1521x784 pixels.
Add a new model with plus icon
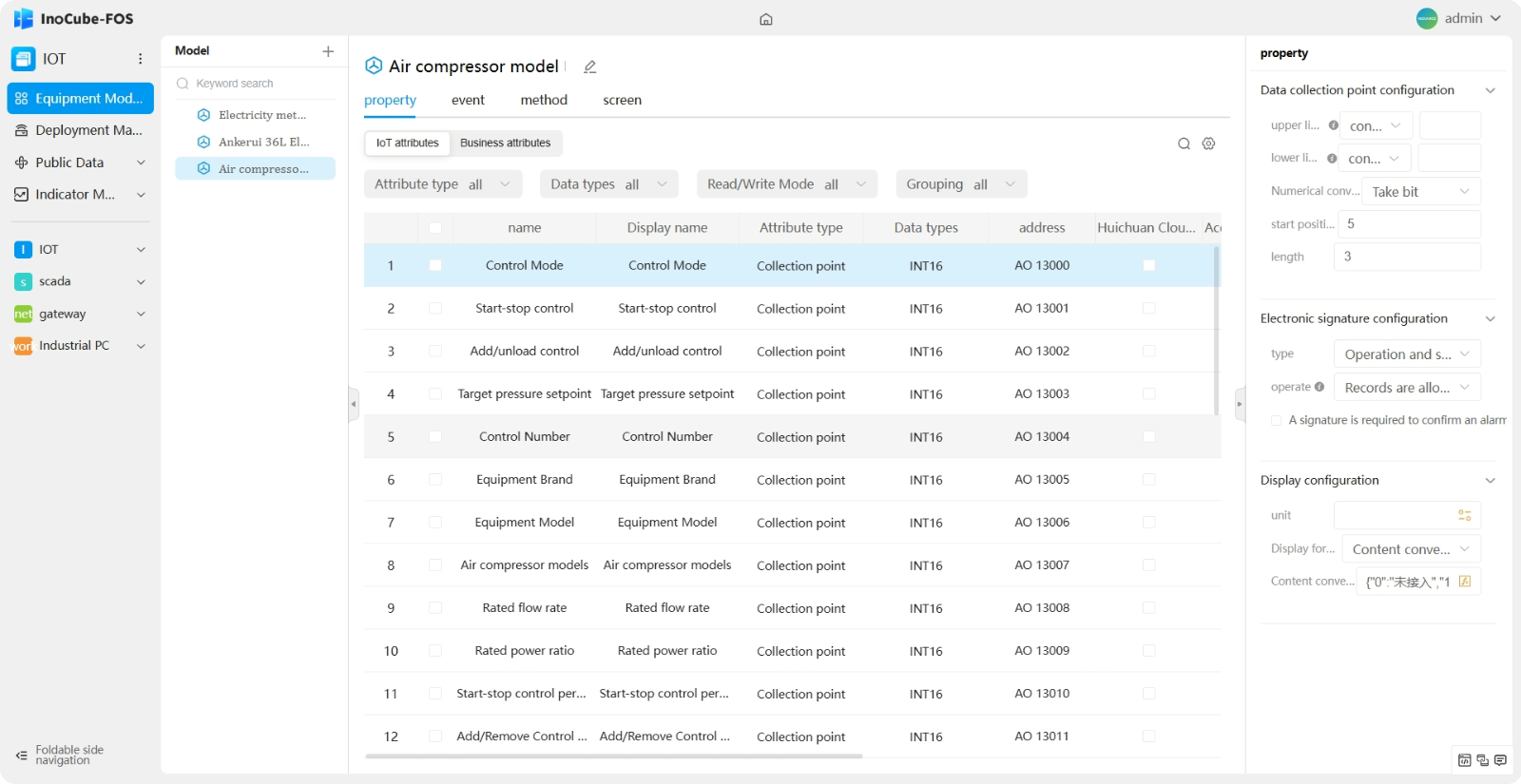pos(328,51)
